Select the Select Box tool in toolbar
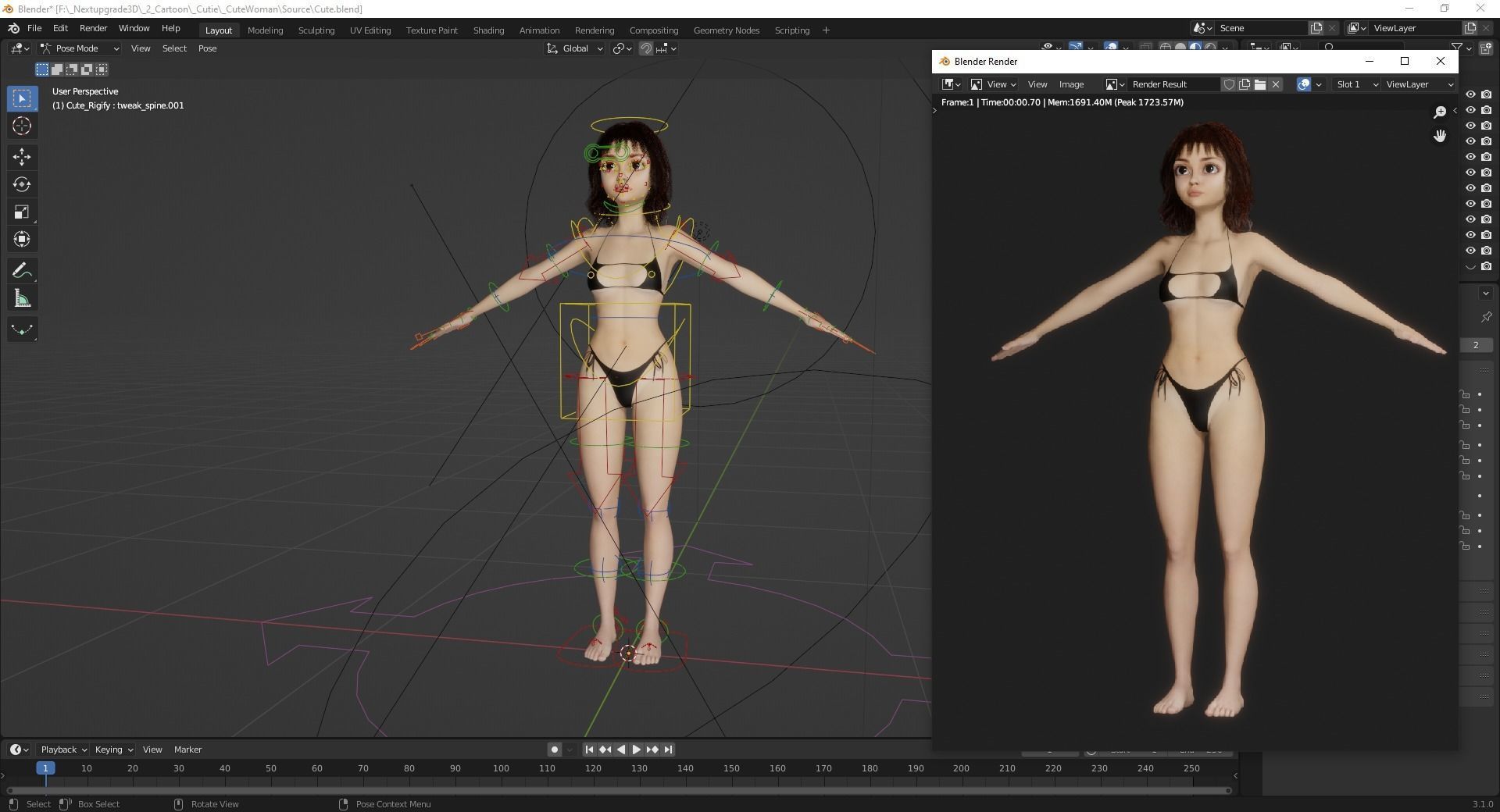 pos(22,98)
